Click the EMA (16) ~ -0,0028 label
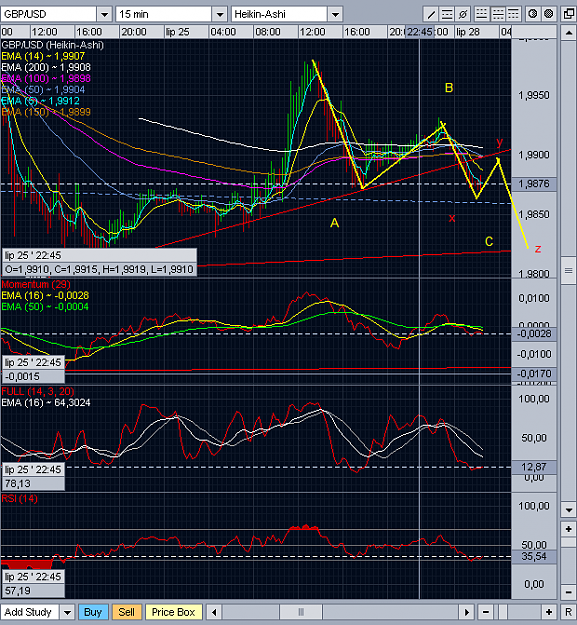 pos(45,295)
